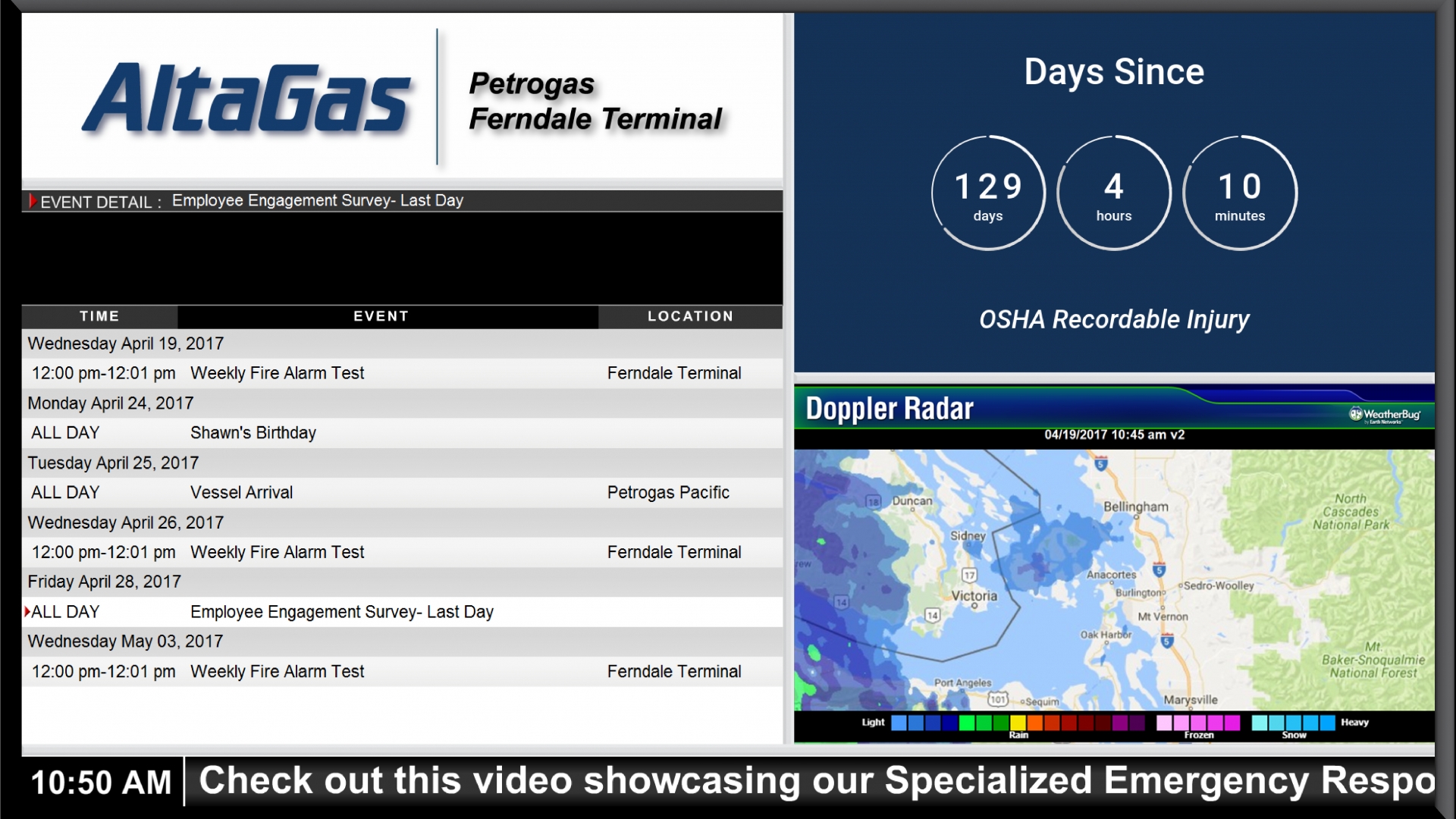Select the Vessel Arrival event

[x=241, y=492]
